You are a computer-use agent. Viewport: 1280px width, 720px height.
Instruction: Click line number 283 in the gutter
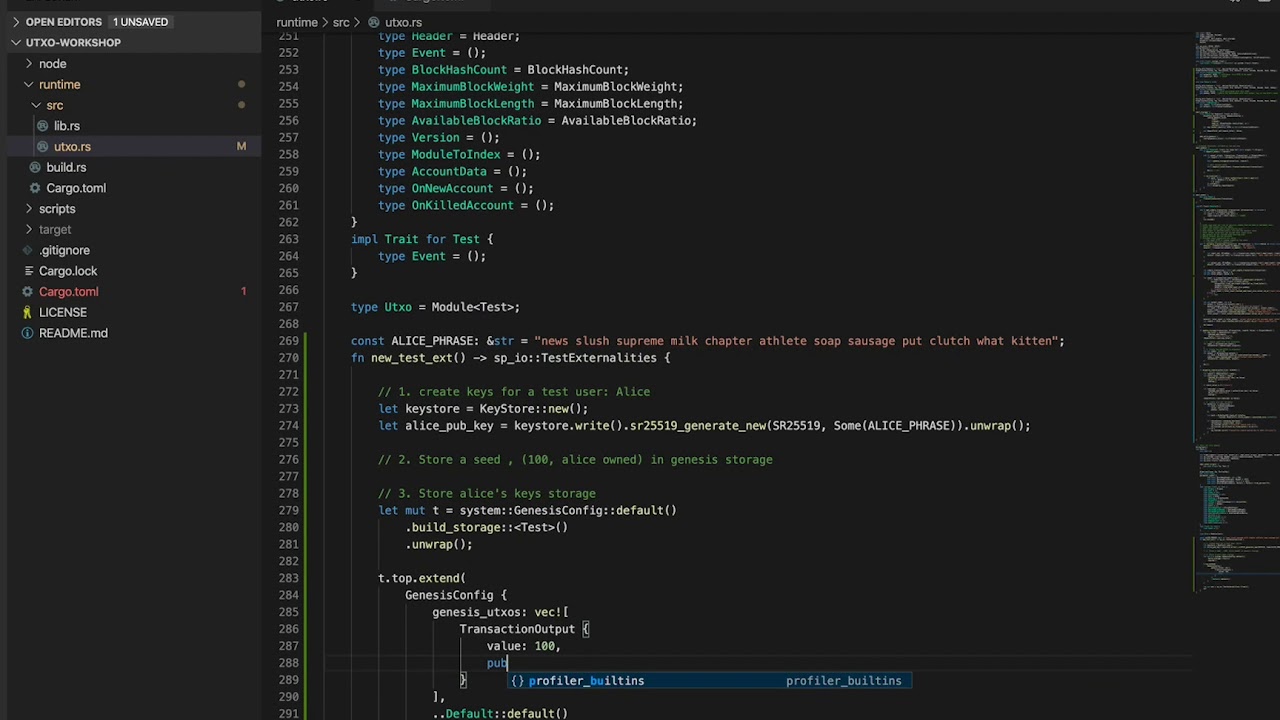288,578
